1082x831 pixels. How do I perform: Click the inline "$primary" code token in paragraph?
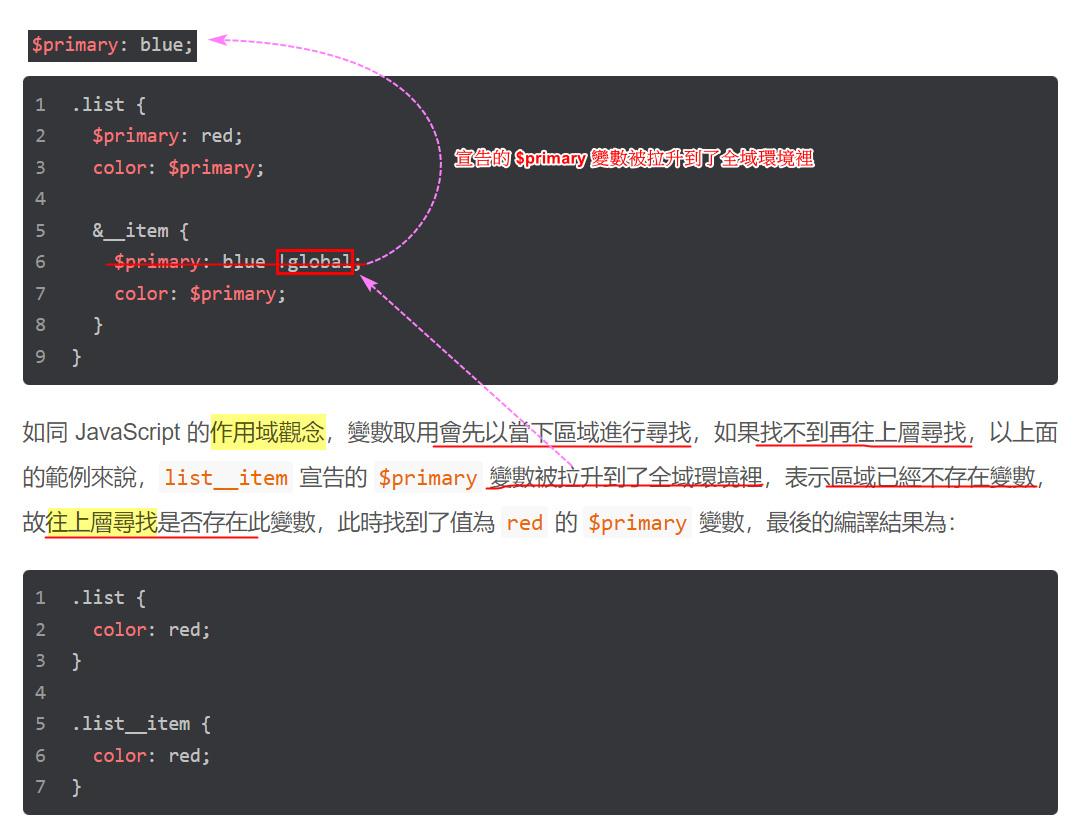coord(428,478)
